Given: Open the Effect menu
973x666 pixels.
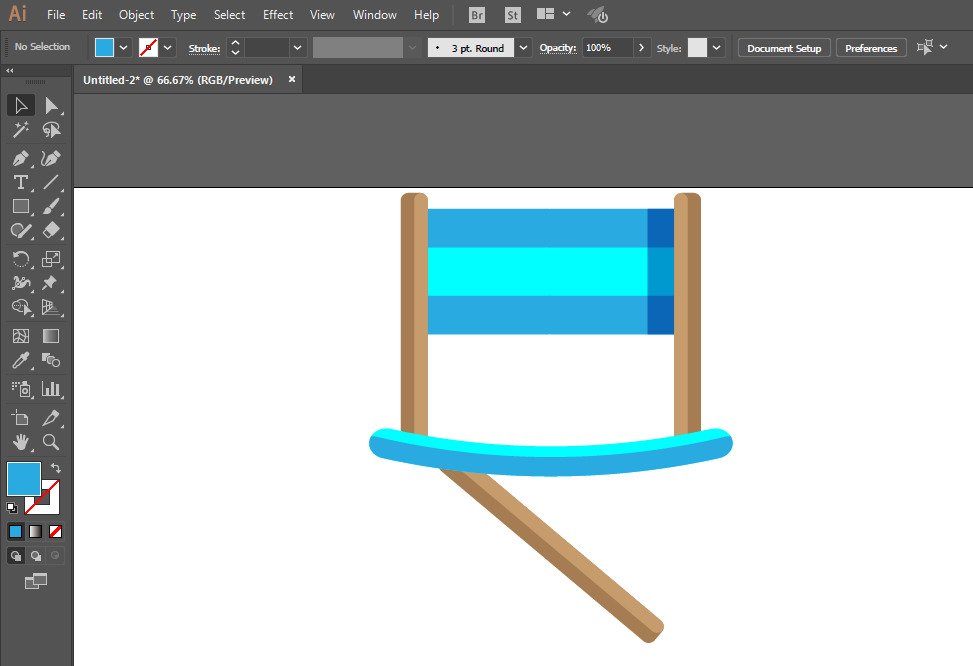Looking at the screenshot, I should [x=277, y=15].
